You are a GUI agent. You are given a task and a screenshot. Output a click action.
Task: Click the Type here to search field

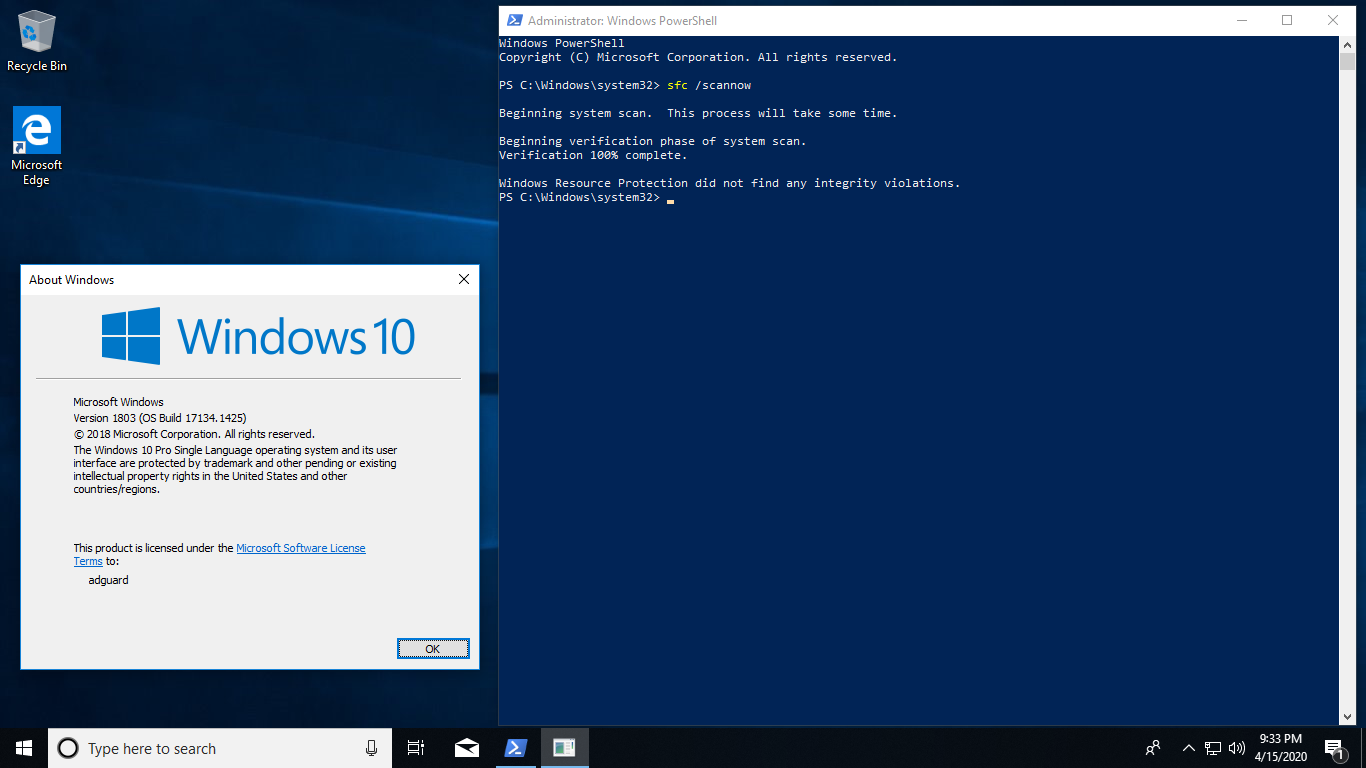(221, 748)
